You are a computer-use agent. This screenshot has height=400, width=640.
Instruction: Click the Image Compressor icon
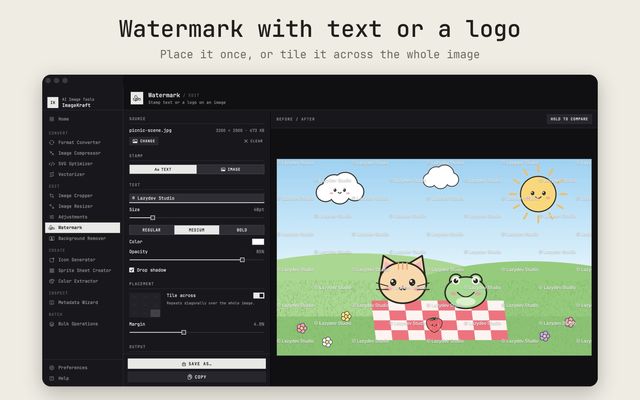tap(52, 153)
